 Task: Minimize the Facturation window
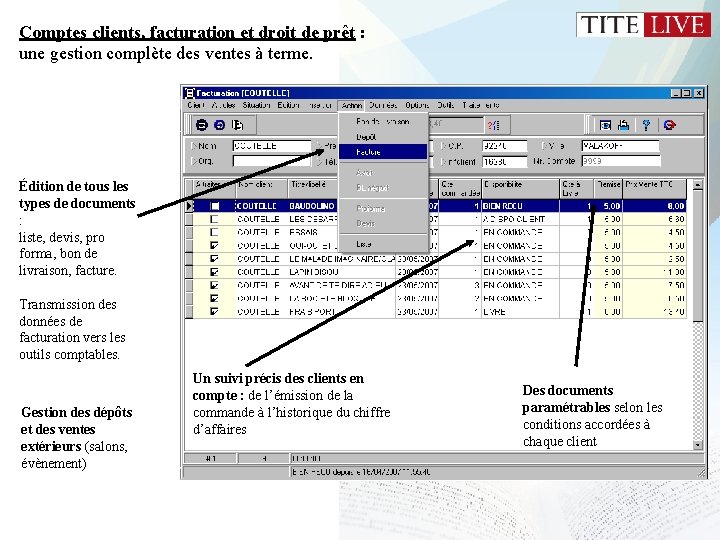click(x=675, y=93)
